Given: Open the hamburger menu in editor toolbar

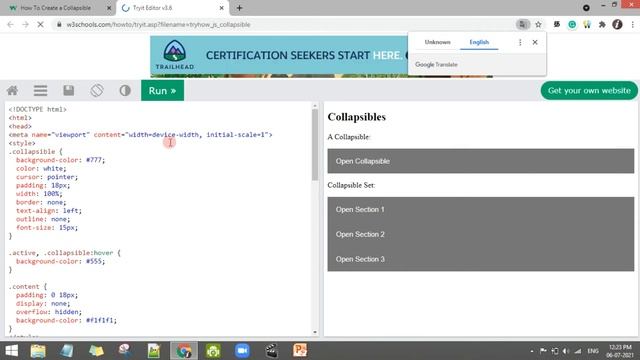Looking at the screenshot, I should (x=40, y=90).
